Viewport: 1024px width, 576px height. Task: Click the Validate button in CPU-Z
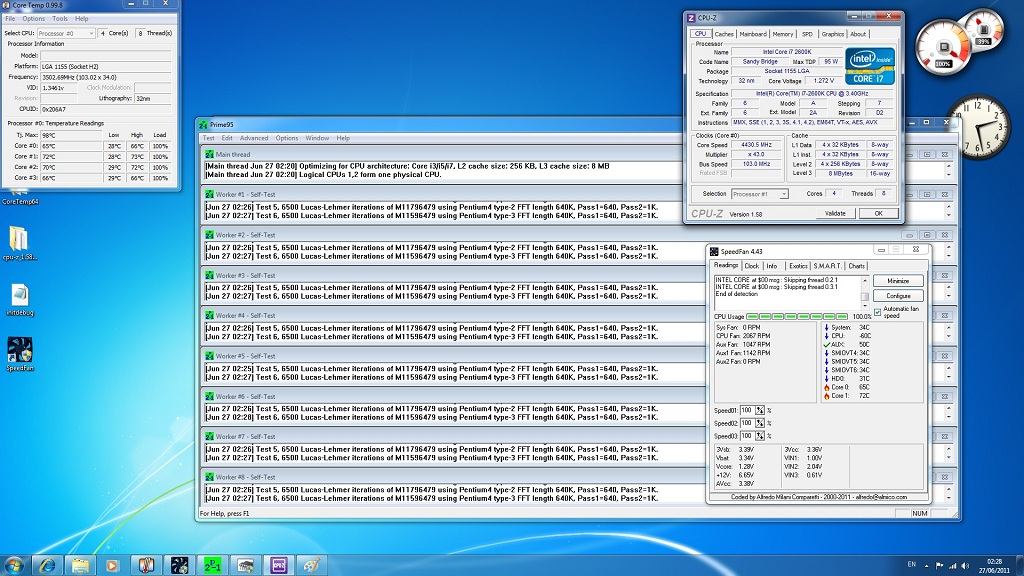tap(833, 213)
